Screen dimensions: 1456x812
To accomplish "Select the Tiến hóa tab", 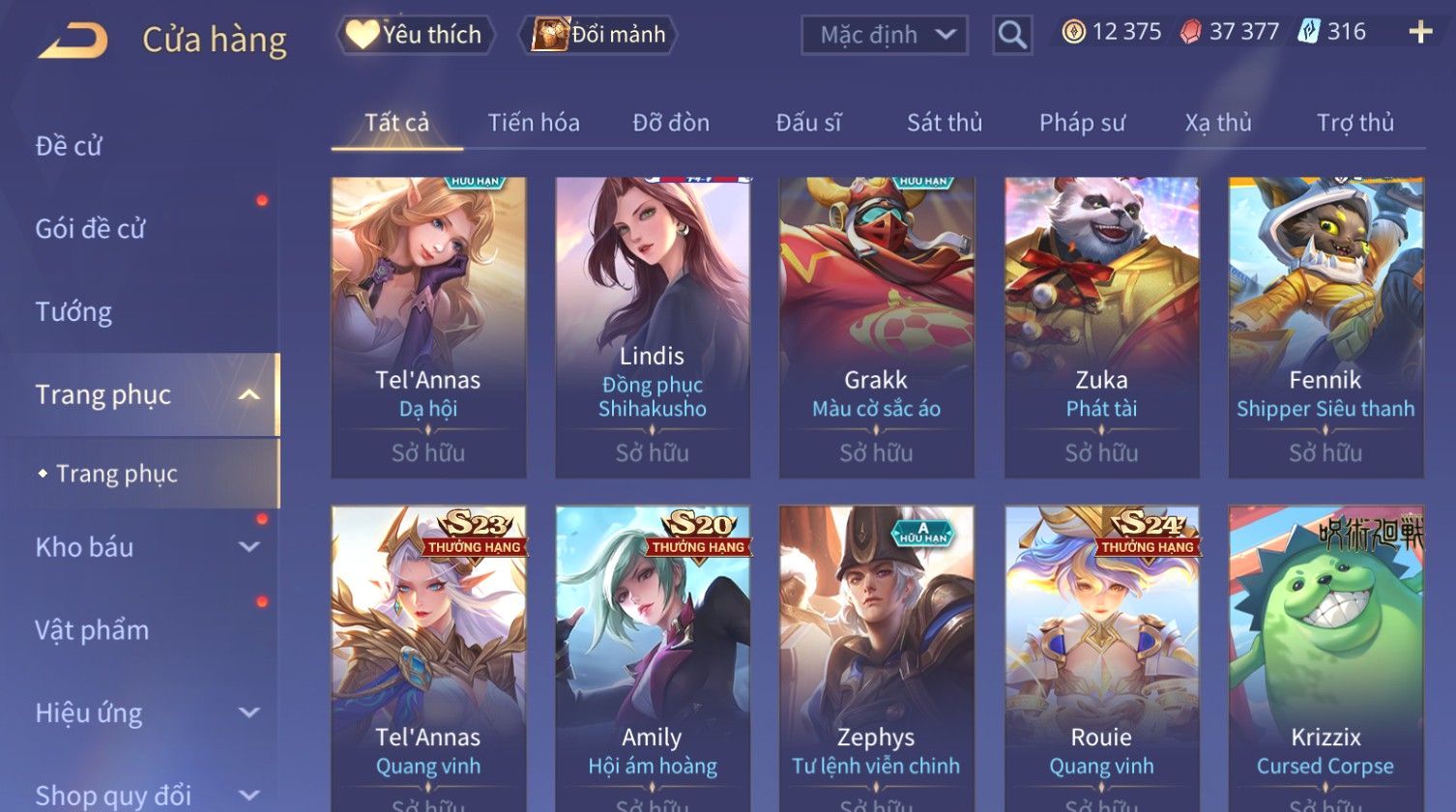I will tap(534, 123).
